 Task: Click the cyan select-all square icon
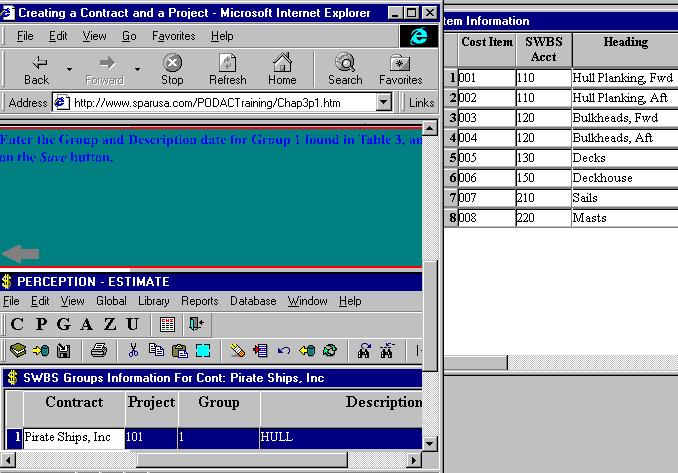coord(203,351)
